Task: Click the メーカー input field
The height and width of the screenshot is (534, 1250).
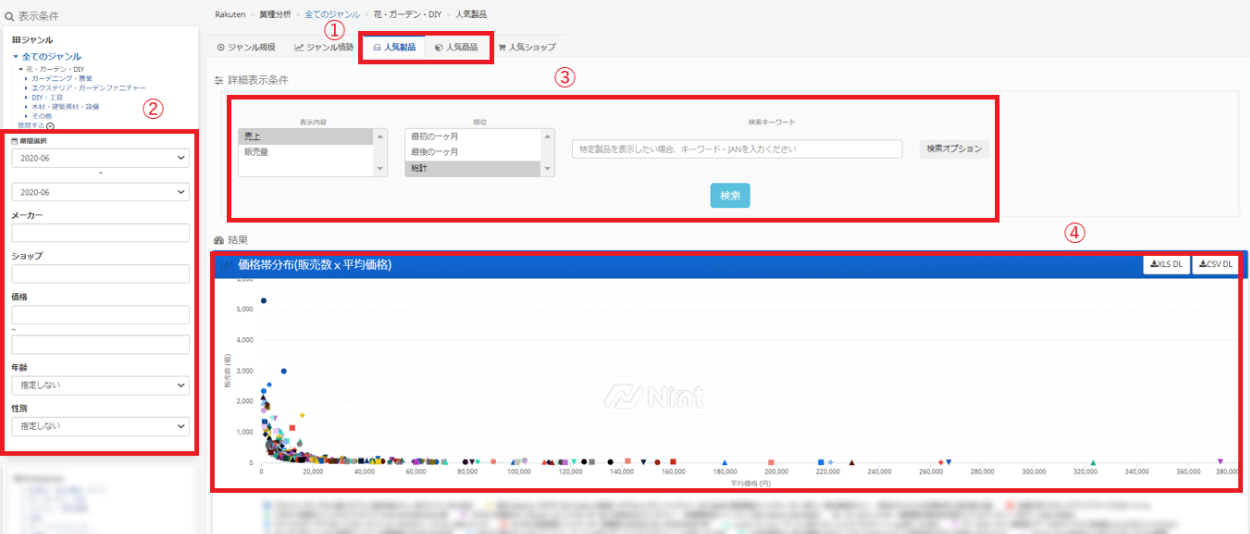Action: click(100, 233)
